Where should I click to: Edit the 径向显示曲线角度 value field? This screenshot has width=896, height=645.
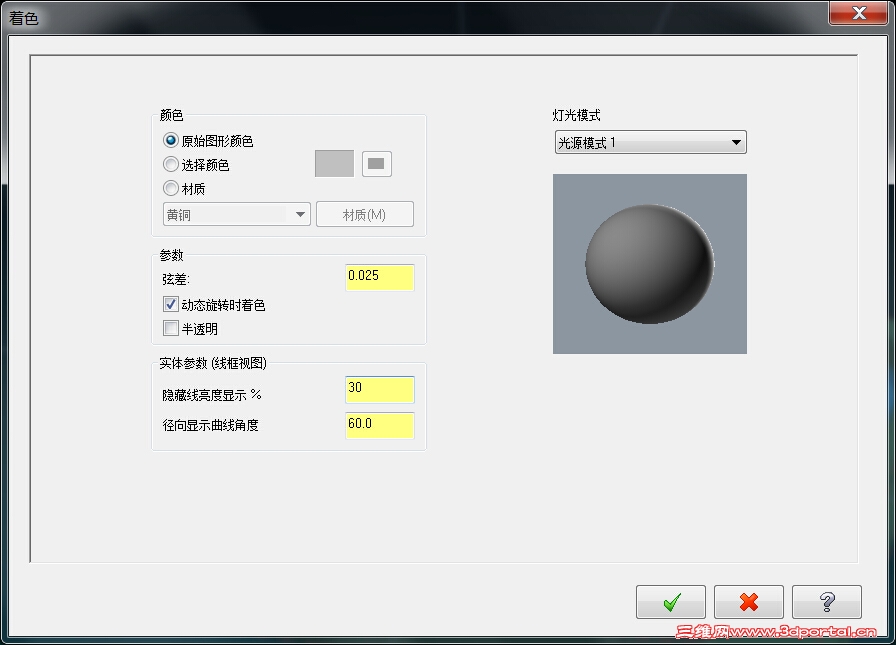379,426
